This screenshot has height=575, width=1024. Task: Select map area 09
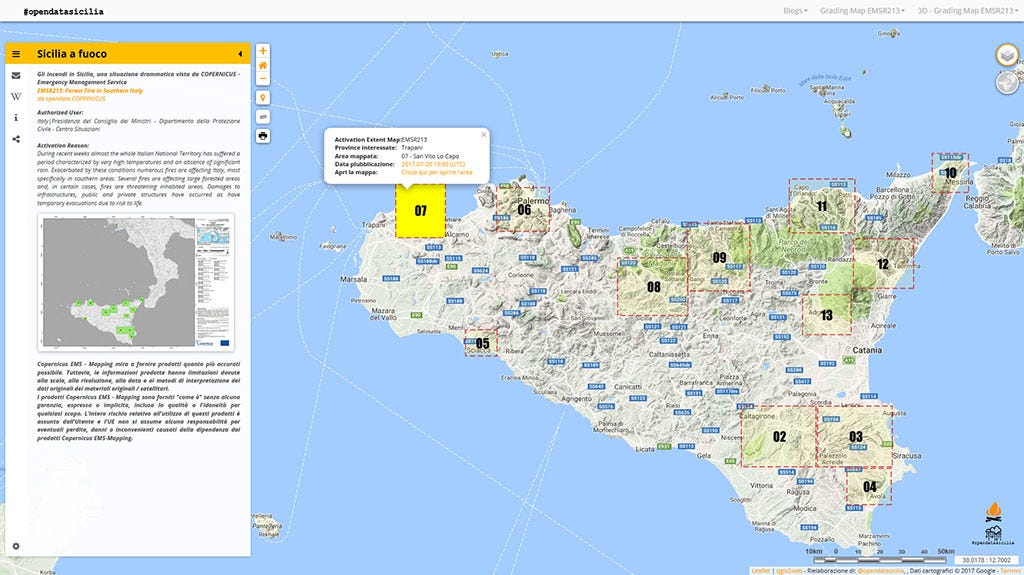[x=719, y=257]
